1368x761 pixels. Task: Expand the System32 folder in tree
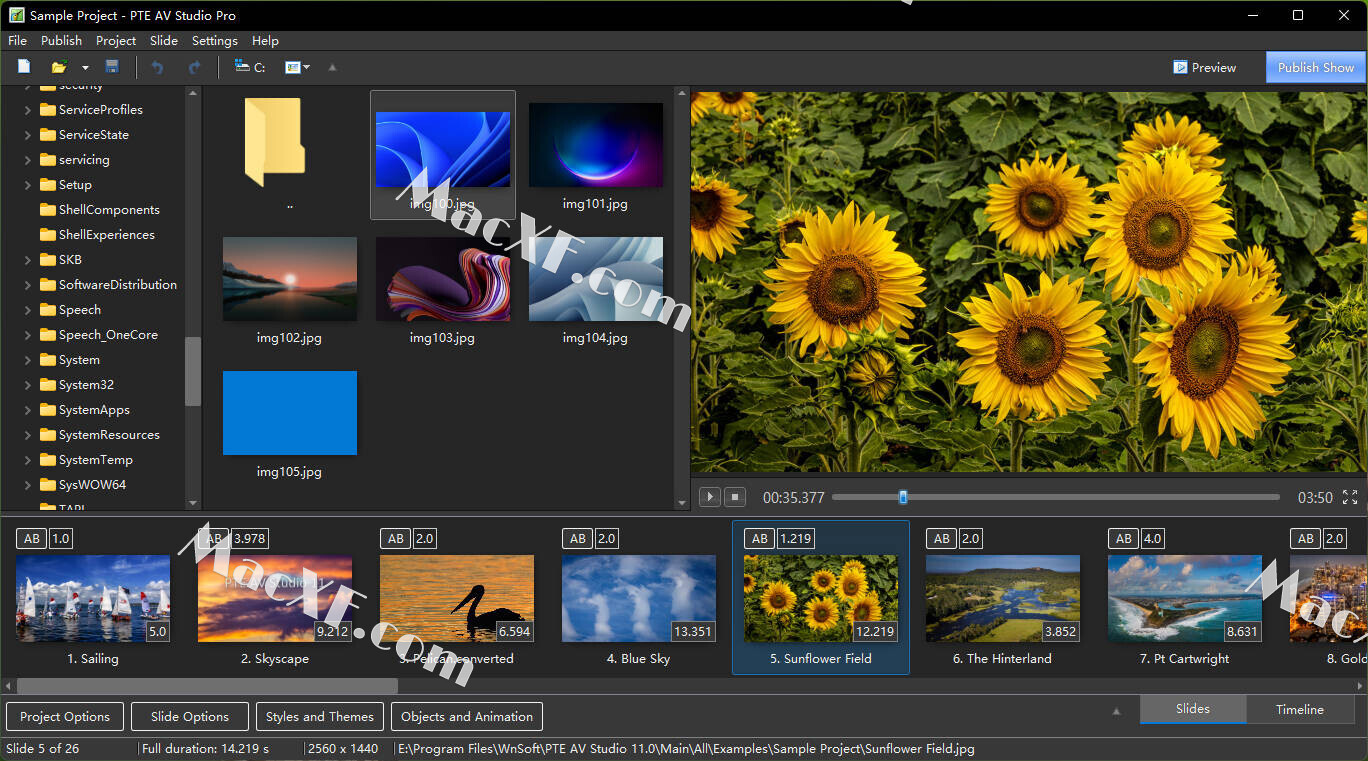(x=28, y=385)
